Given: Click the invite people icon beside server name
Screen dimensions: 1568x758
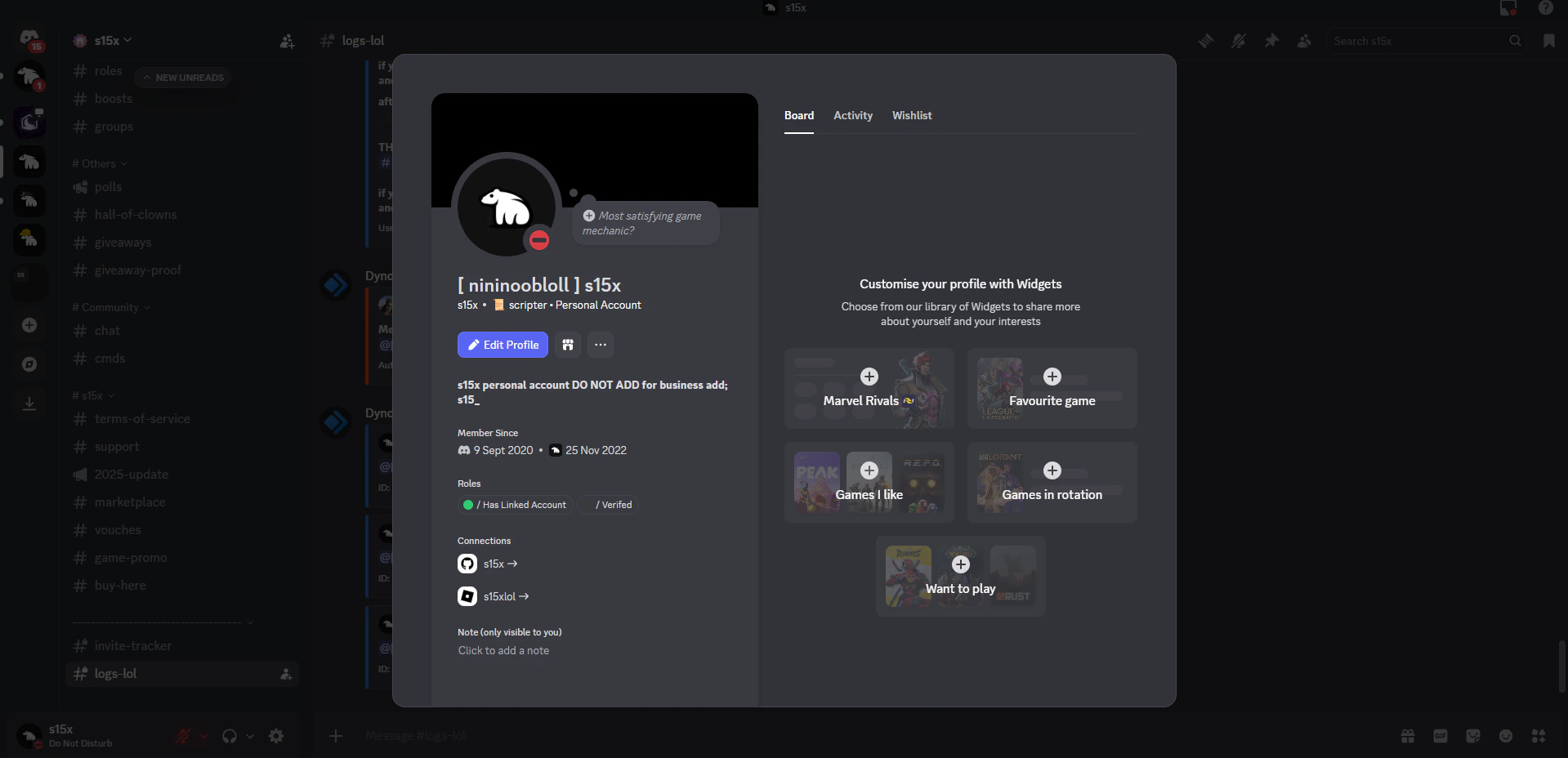Looking at the screenshot, I should pyautogui.click(x=287, y=41).
